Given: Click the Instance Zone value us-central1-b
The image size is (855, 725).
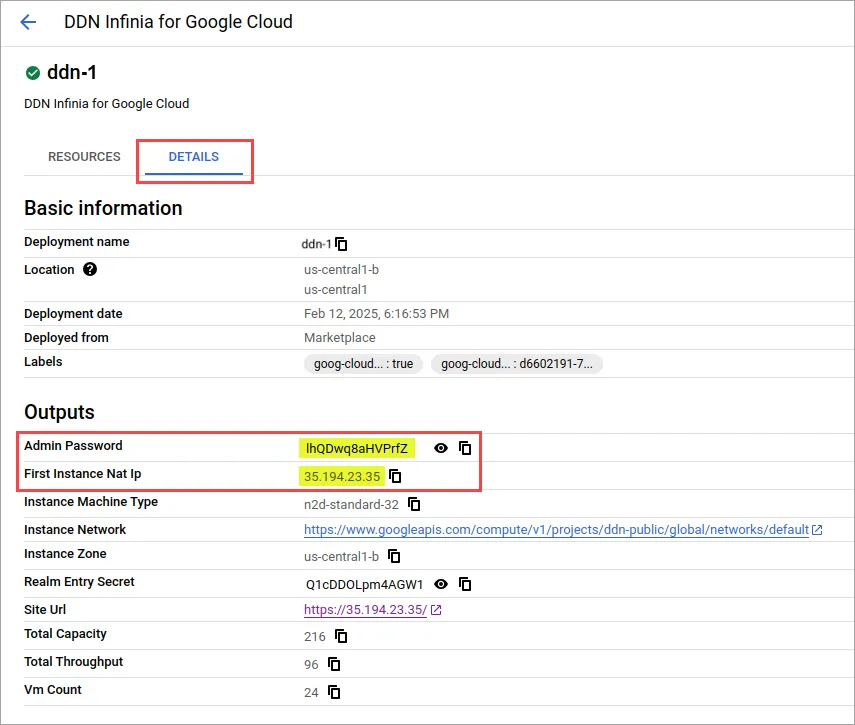Looking at the screenshot, I should 341,557.
